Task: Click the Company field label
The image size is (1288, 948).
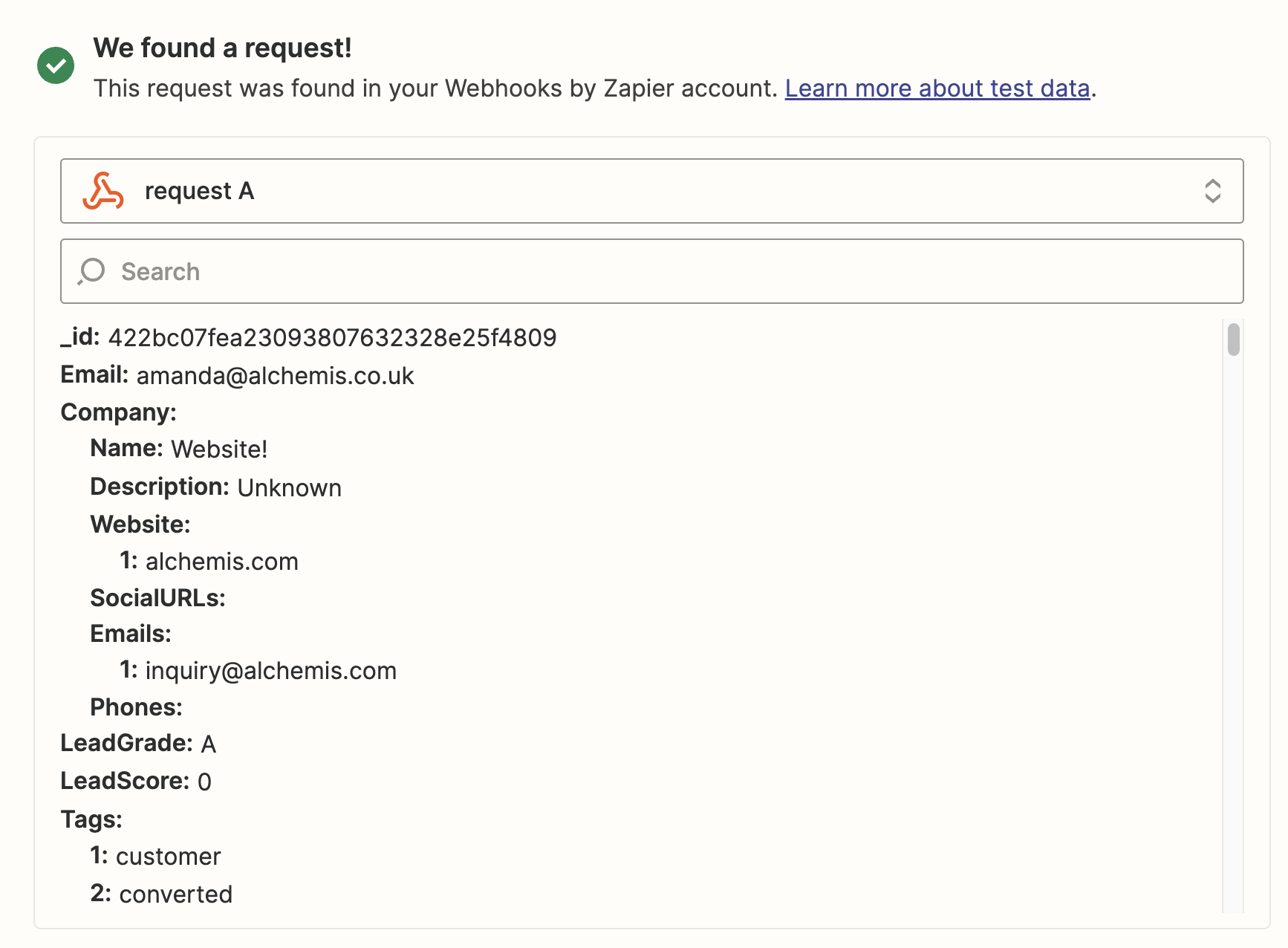Action: [x=118, y=412]
